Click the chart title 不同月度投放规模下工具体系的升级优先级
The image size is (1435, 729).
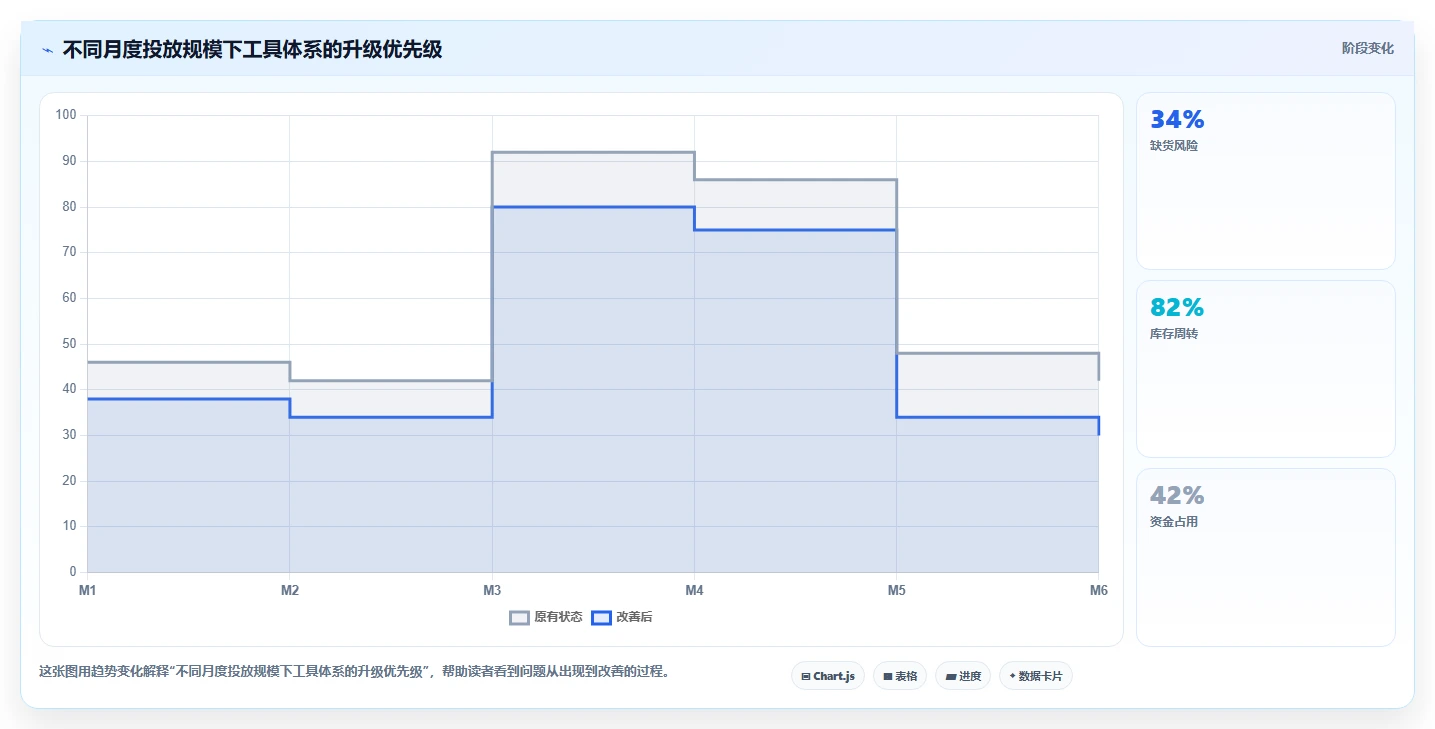click(252, 49)
